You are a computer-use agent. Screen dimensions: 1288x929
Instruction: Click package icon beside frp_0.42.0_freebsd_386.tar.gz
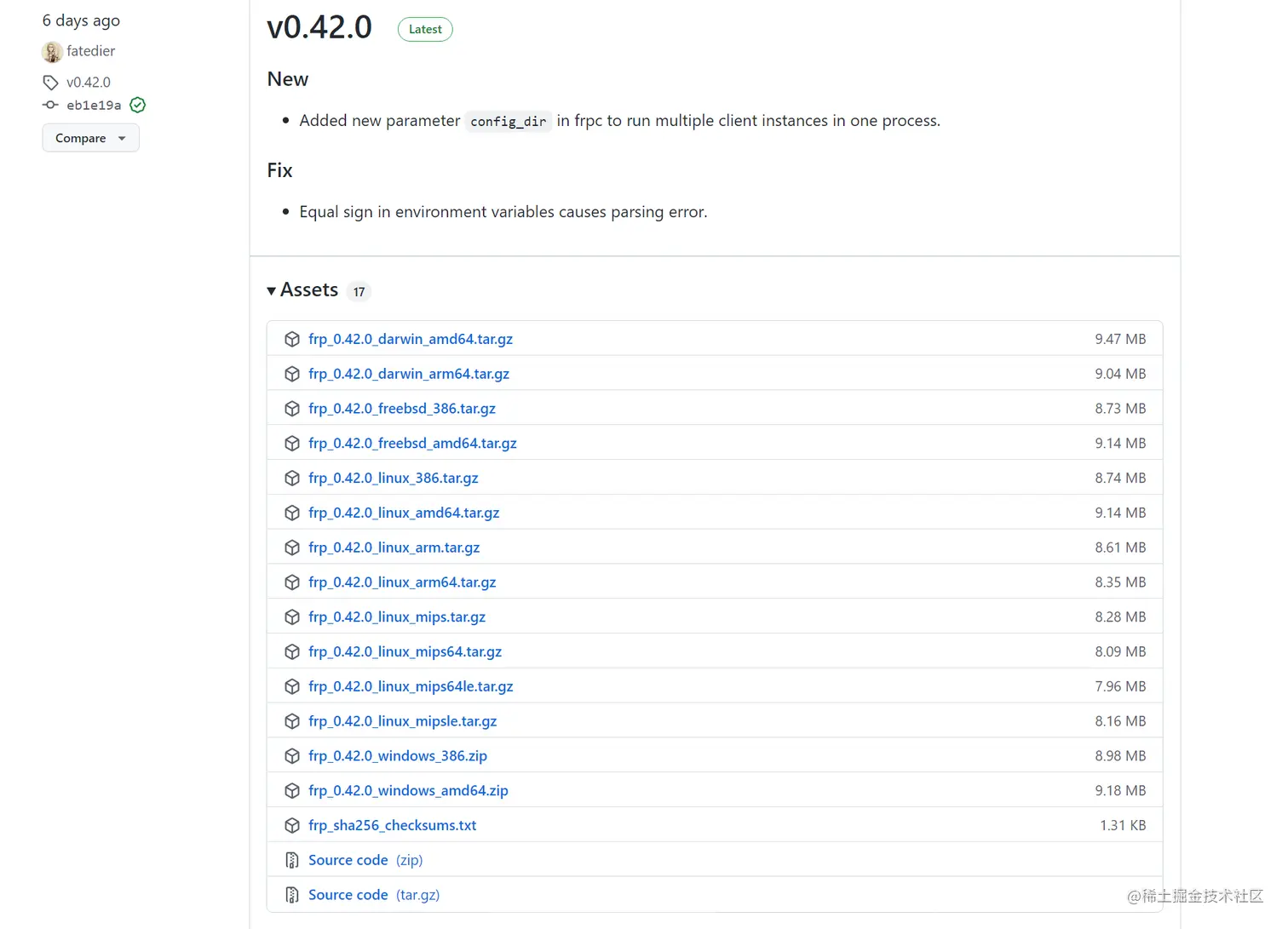point(292,409)
